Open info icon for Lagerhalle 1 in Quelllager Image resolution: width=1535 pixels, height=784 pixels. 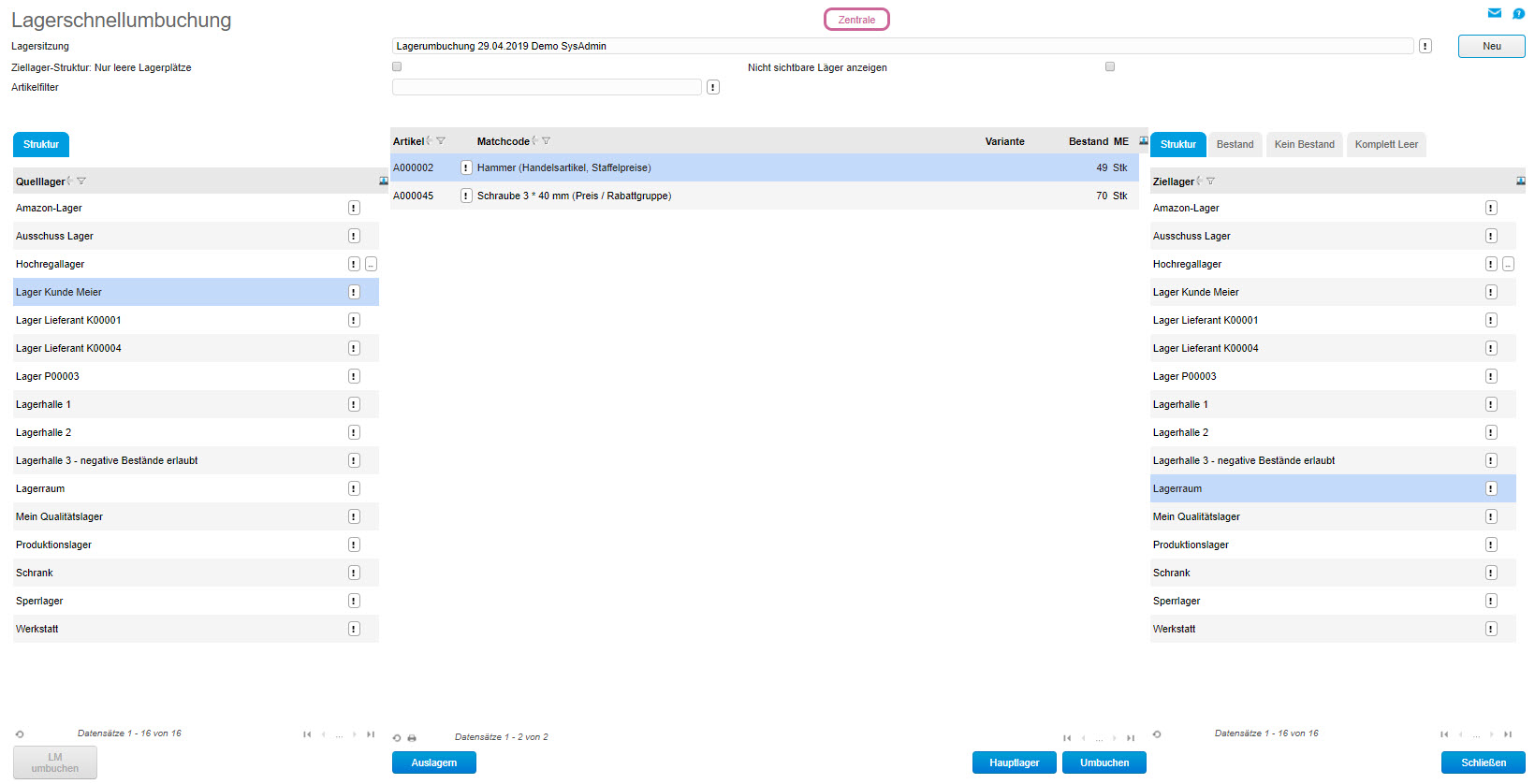[354, 404]
